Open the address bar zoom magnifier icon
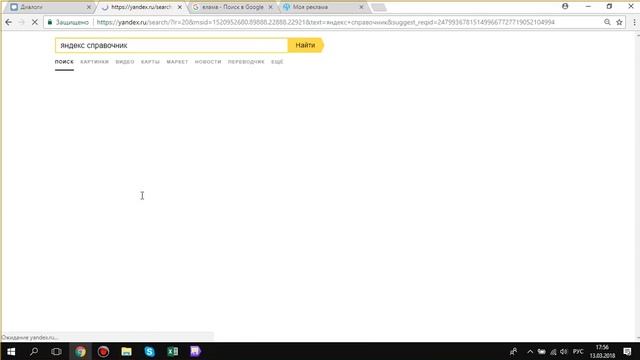This screenshot has height=360, width=640. 607,22
